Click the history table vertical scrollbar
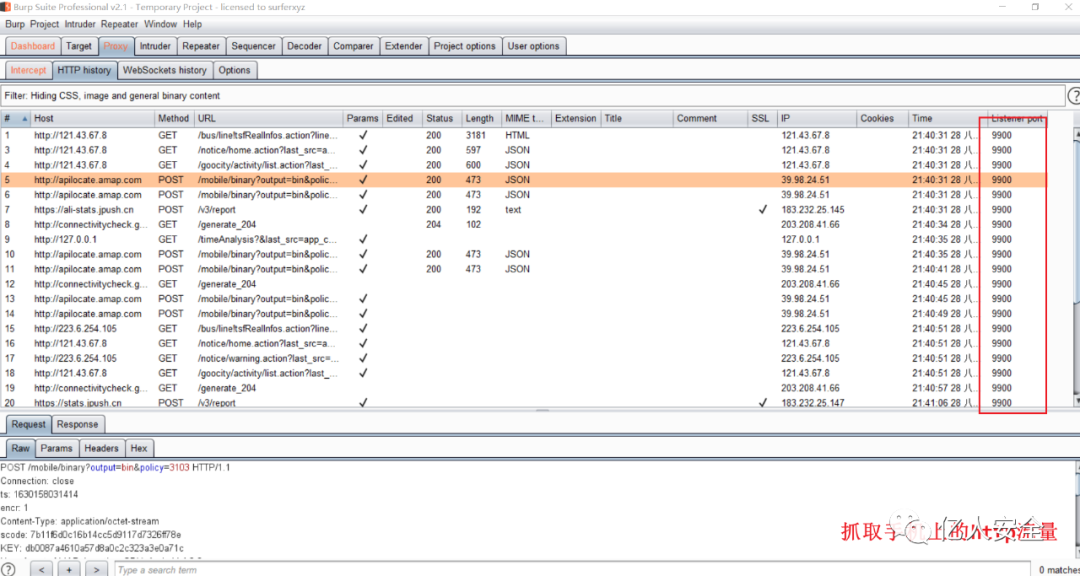1080x576 pixels. click(x=1075, y=266)
